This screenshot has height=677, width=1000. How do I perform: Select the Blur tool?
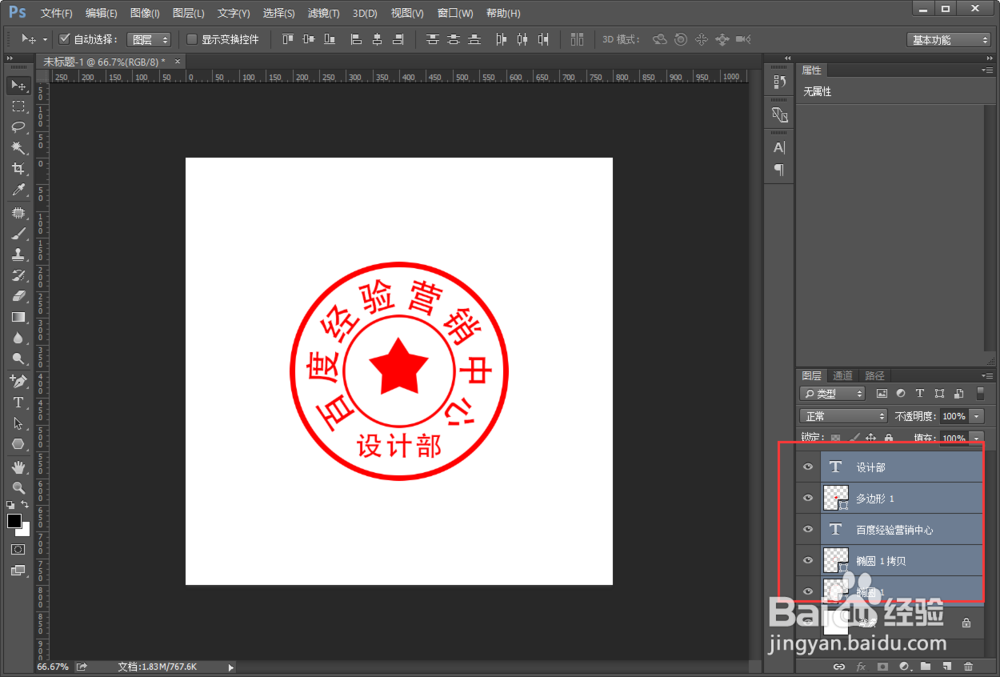click(18, 338)
